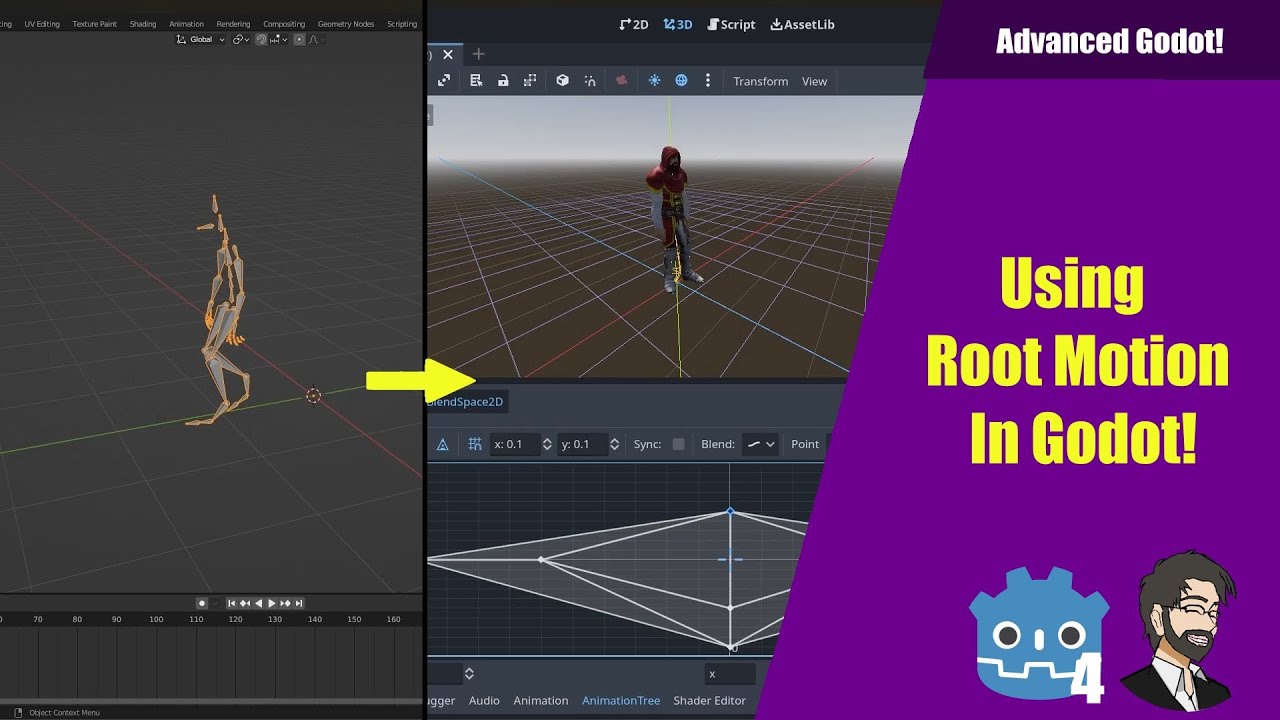The image size is (1280, 720).
Task: Enable the Sync checkbox
Action: (678, 444)
